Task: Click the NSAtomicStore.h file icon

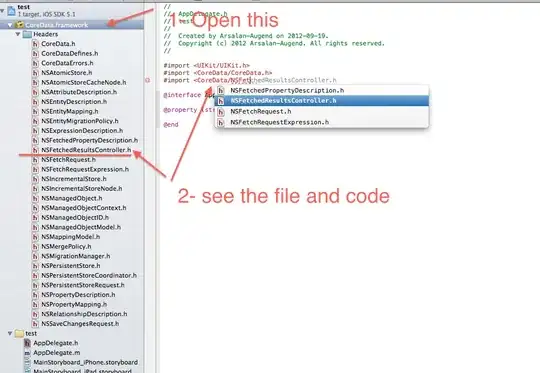Action: 35,73
